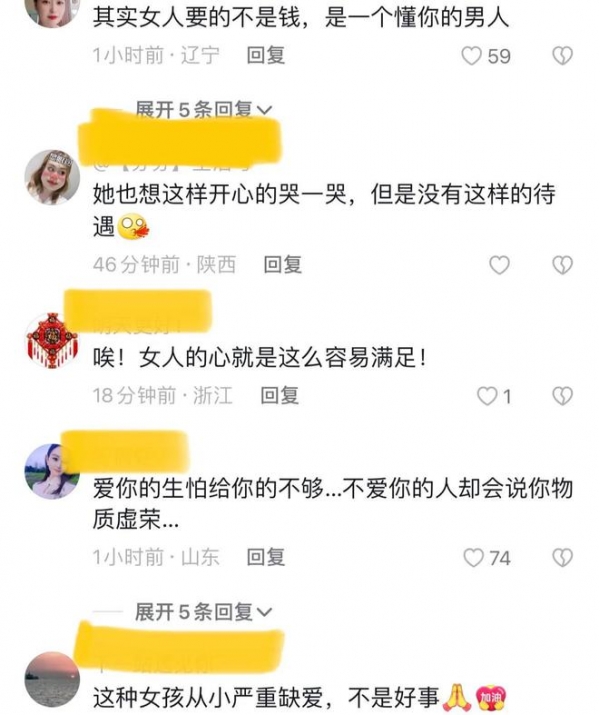Viewport: 600px width, 715px height.
Task: Dislike the 浙江 comment via broken heart
Action: (563, 396)
